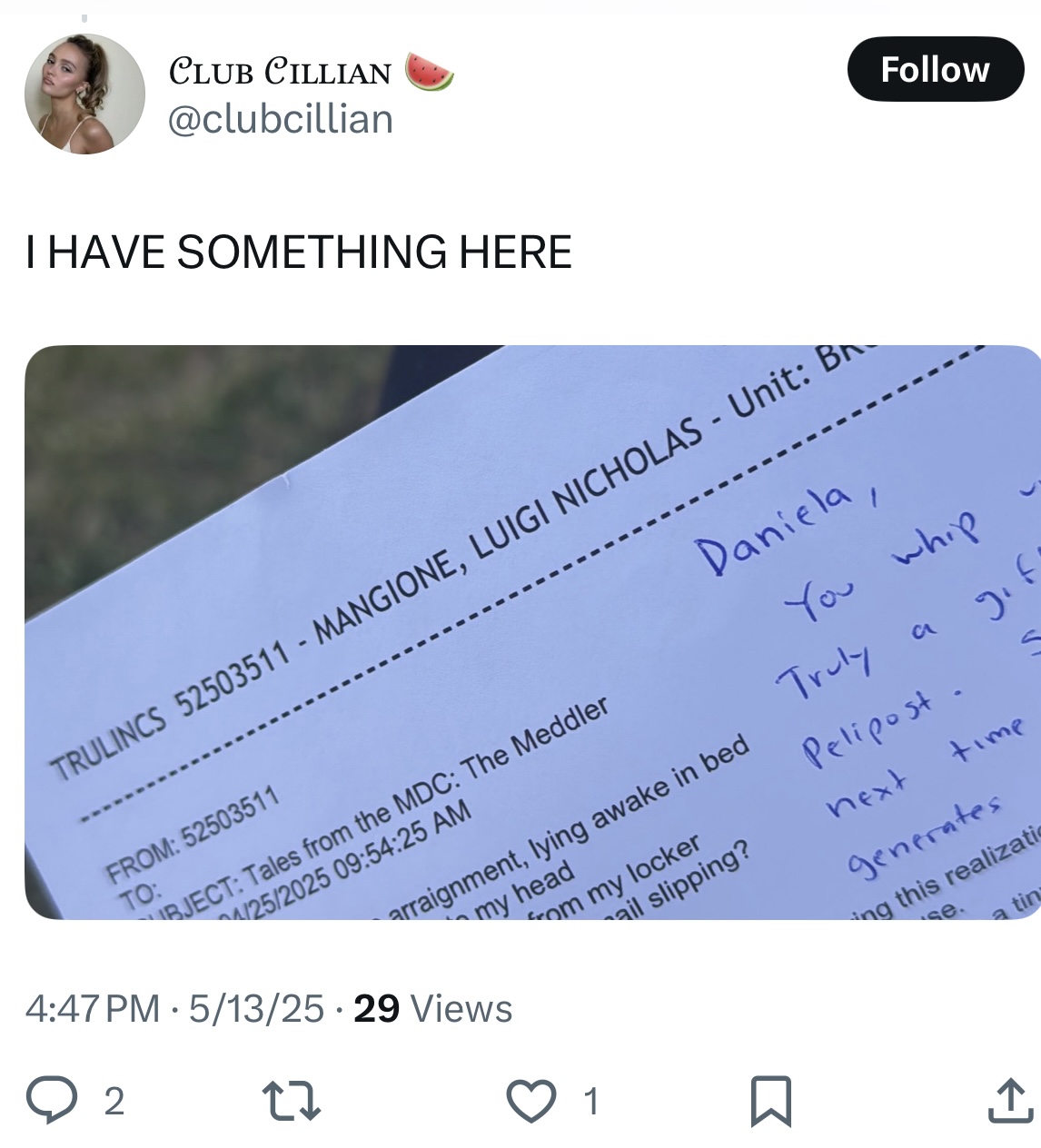1041x1148 pixels.
Task: Open the Club Cillian display name
Action: (x=280, y=72)
